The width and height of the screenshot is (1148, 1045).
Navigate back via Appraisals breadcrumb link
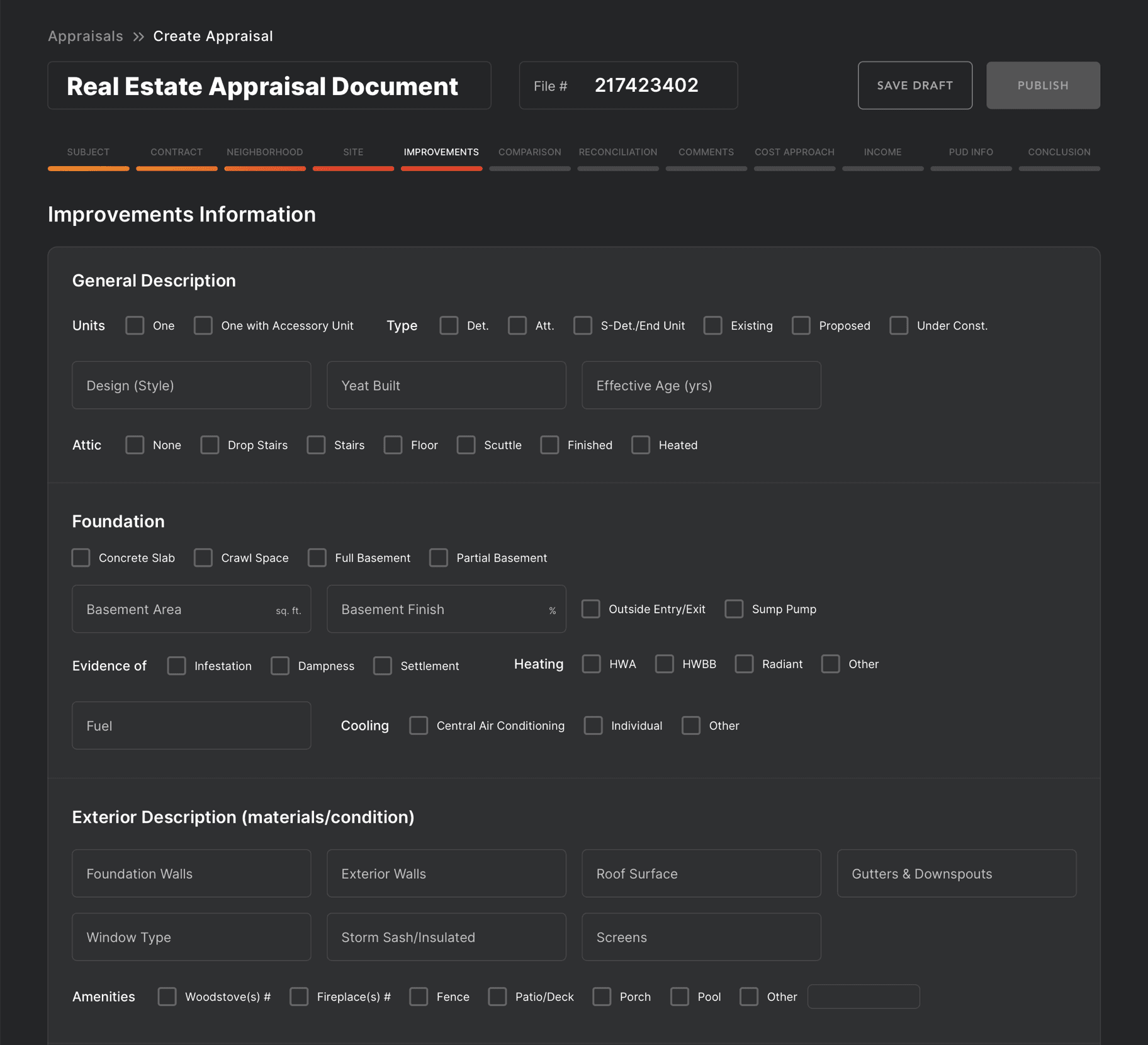point(86,36)
